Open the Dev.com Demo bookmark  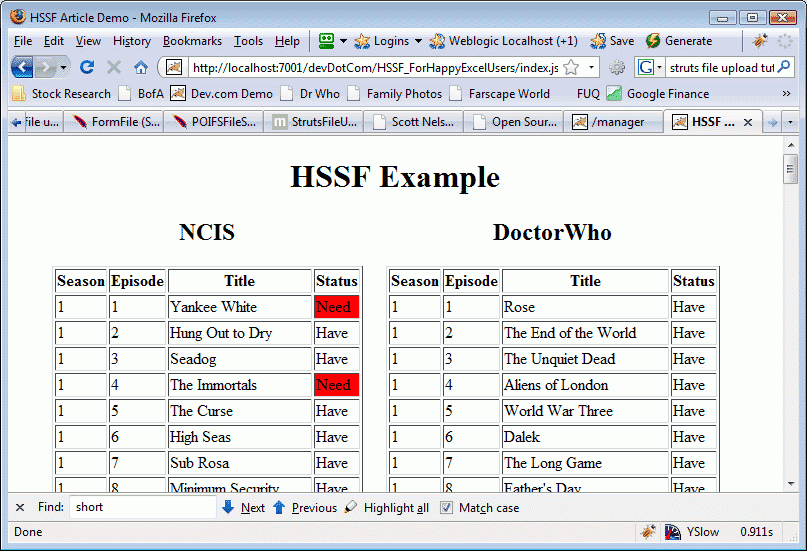222,94
